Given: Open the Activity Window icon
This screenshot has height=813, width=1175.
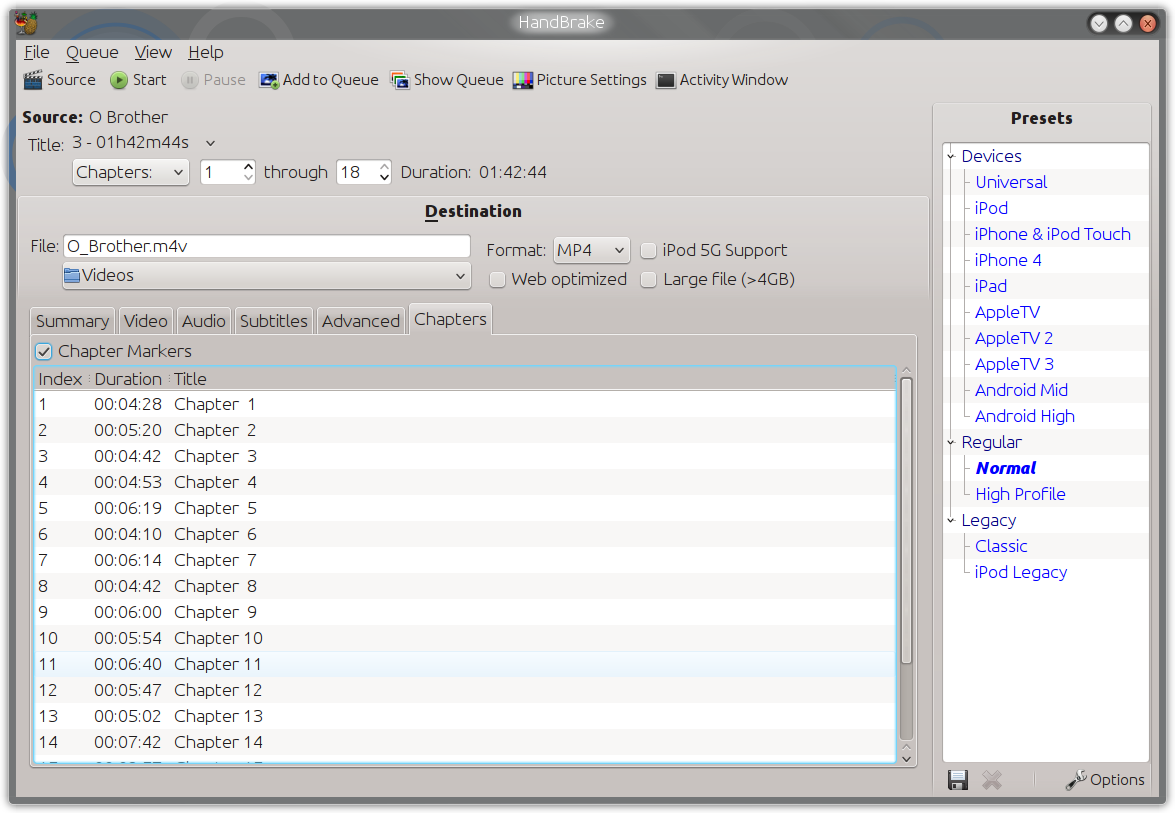Looking at the screenshot, I should [665, 80].
